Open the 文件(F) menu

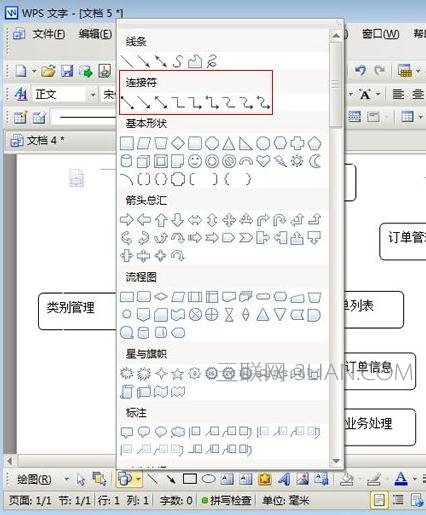tap(49, 34)
